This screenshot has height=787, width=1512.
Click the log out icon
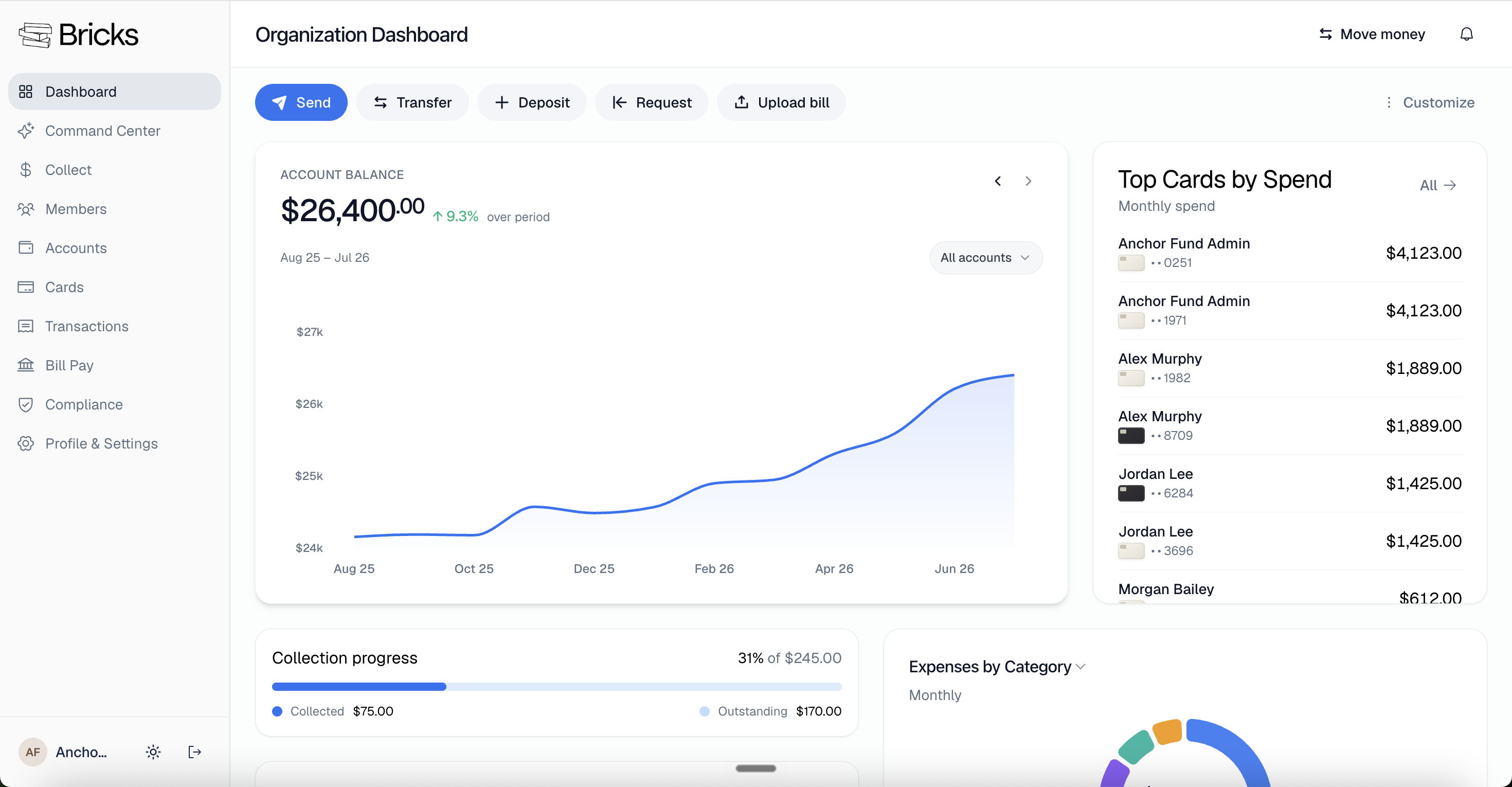tap(194, 752)
